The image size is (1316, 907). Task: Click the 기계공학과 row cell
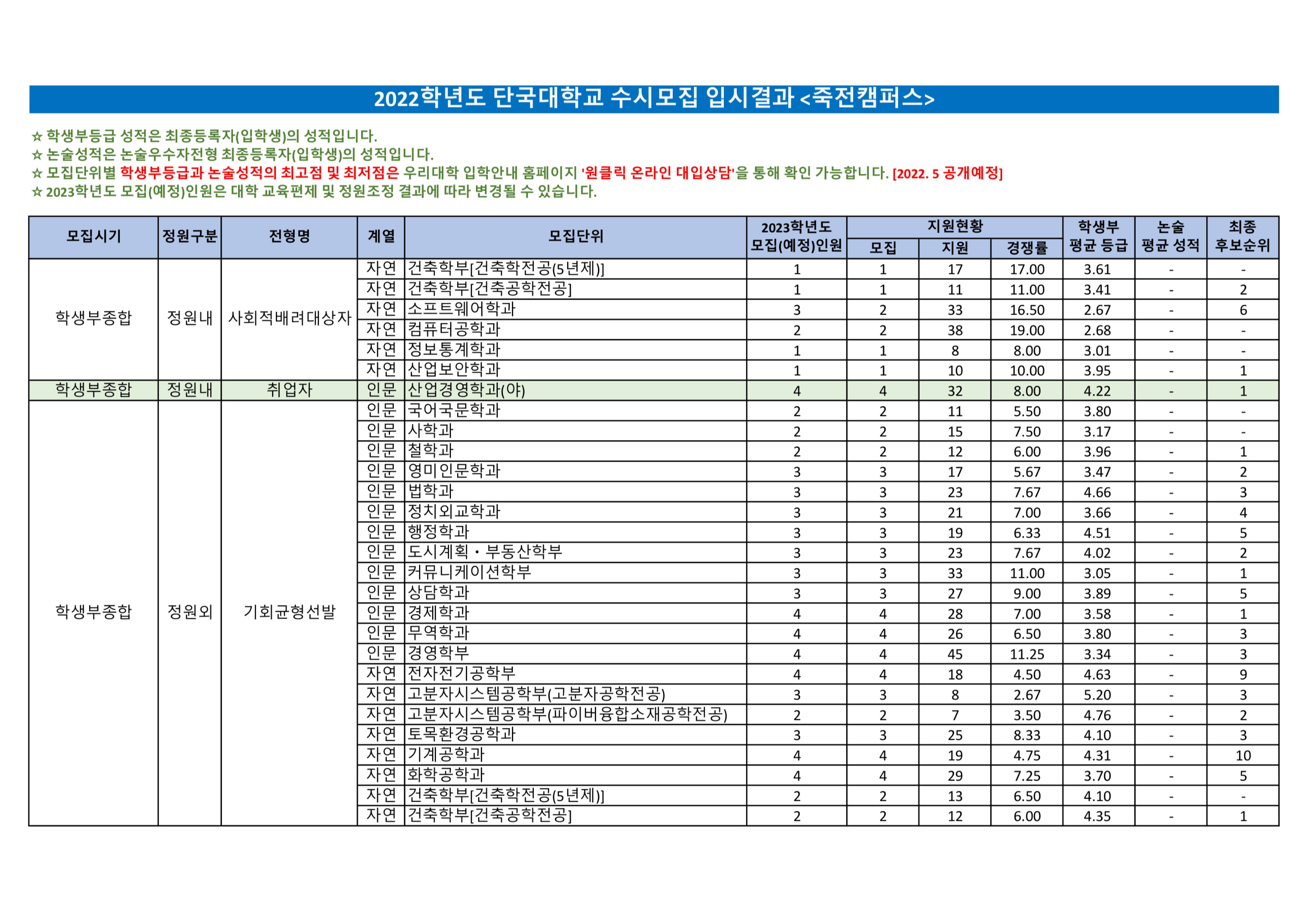[446, 755]
